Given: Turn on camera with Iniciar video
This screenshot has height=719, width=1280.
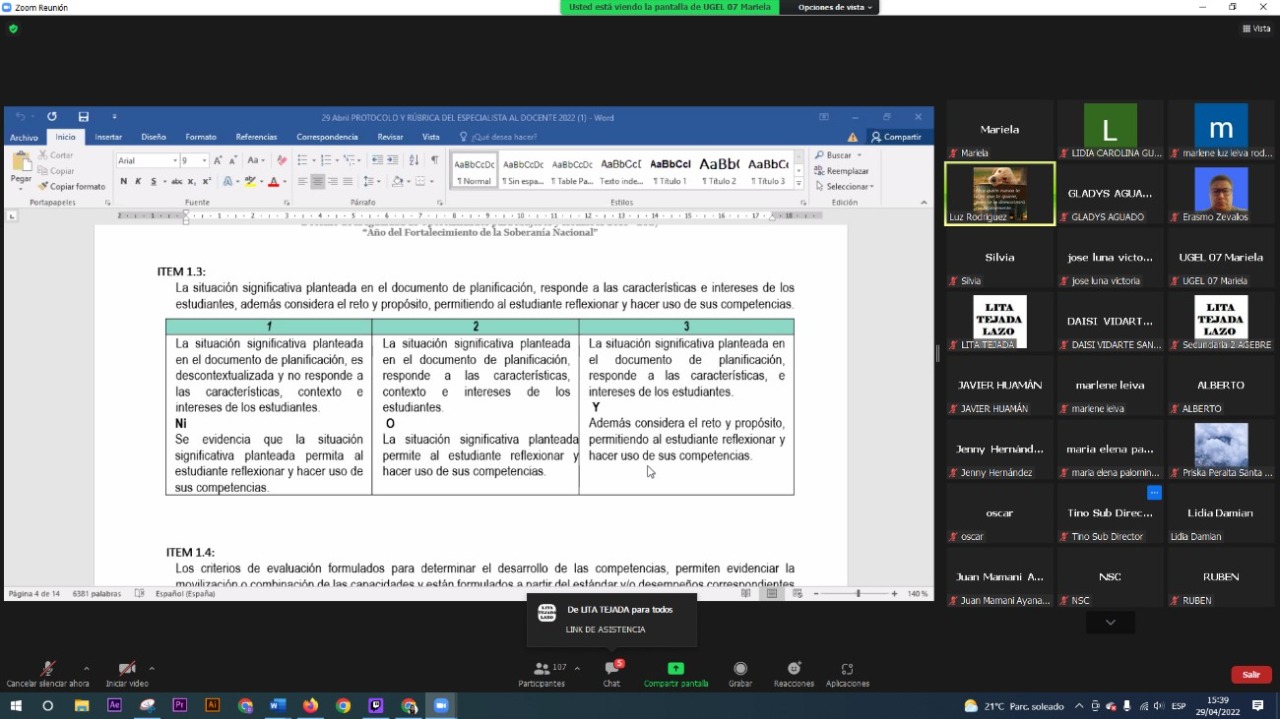Looking at the screenshot, I should 127,669.
